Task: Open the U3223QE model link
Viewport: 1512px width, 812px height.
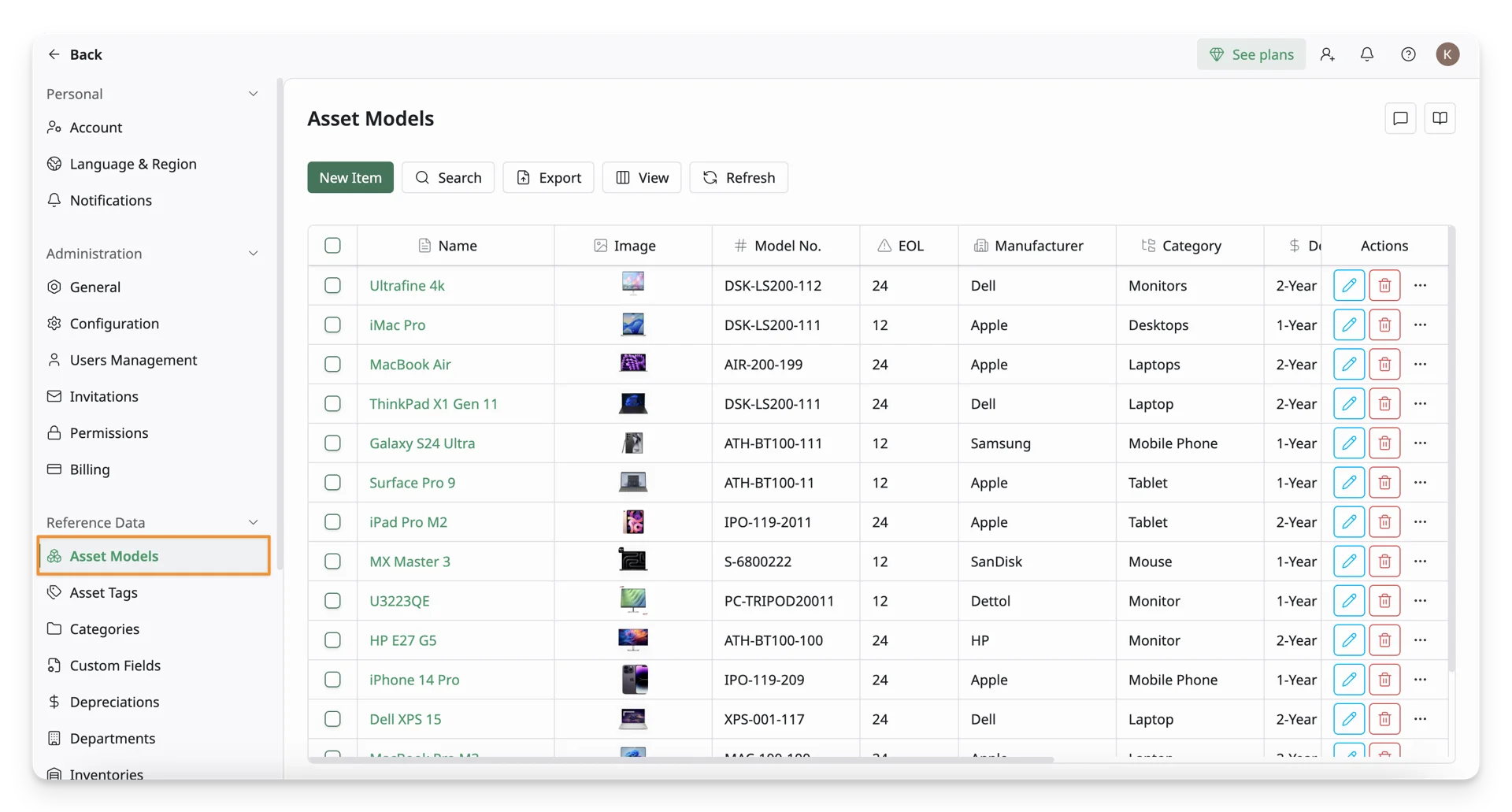Action: click(399, 600)
